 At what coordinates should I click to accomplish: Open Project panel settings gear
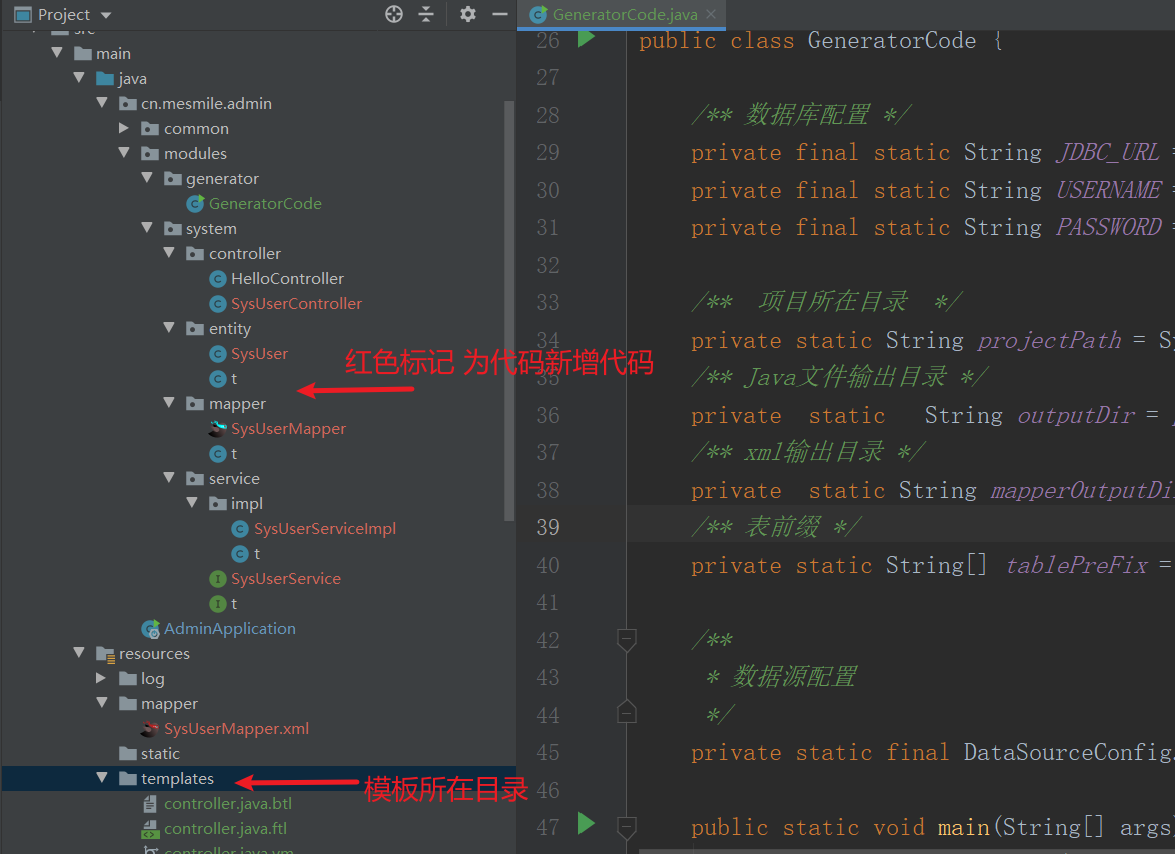coord(467,14)
